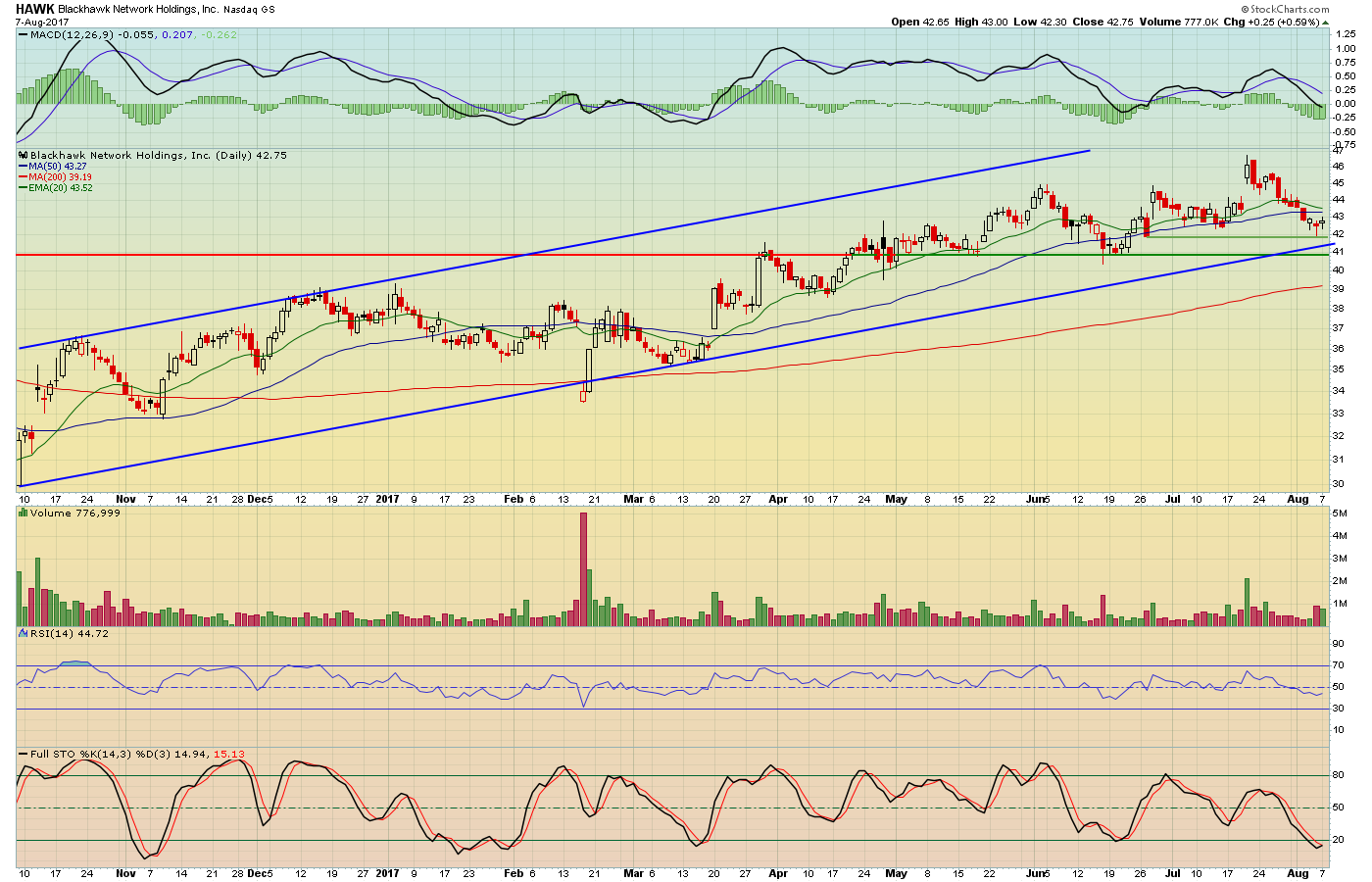Click the 30 price axis label
Image resolution: width=1372 pixels, height=882 pixels.
(1338, 484)
